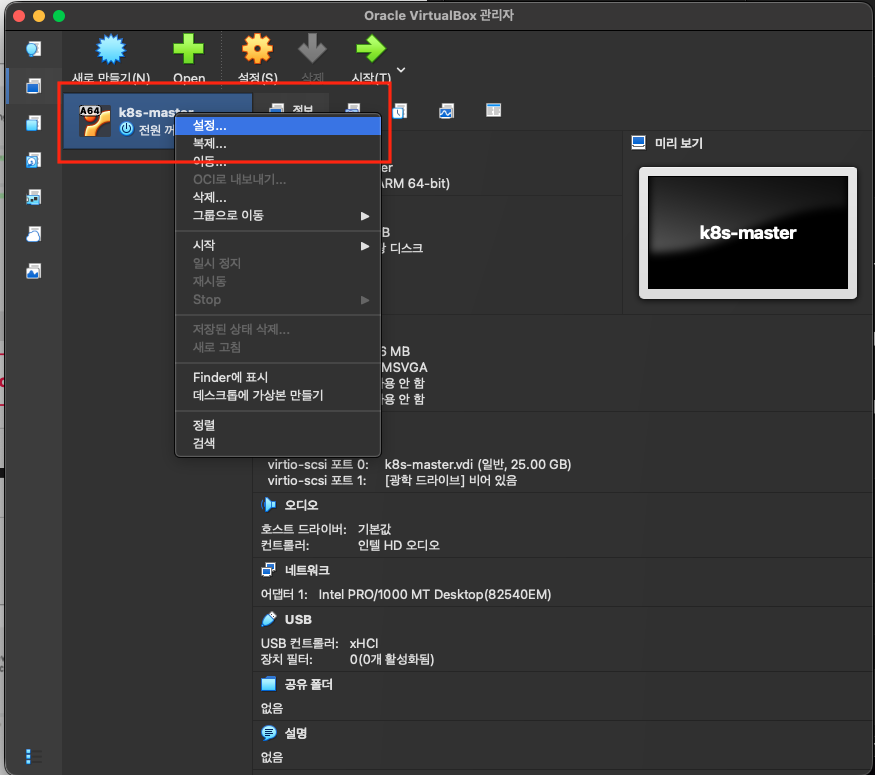Open the Cloud icon in the left sidebar
875x775 pixels.
click(33, 234)
